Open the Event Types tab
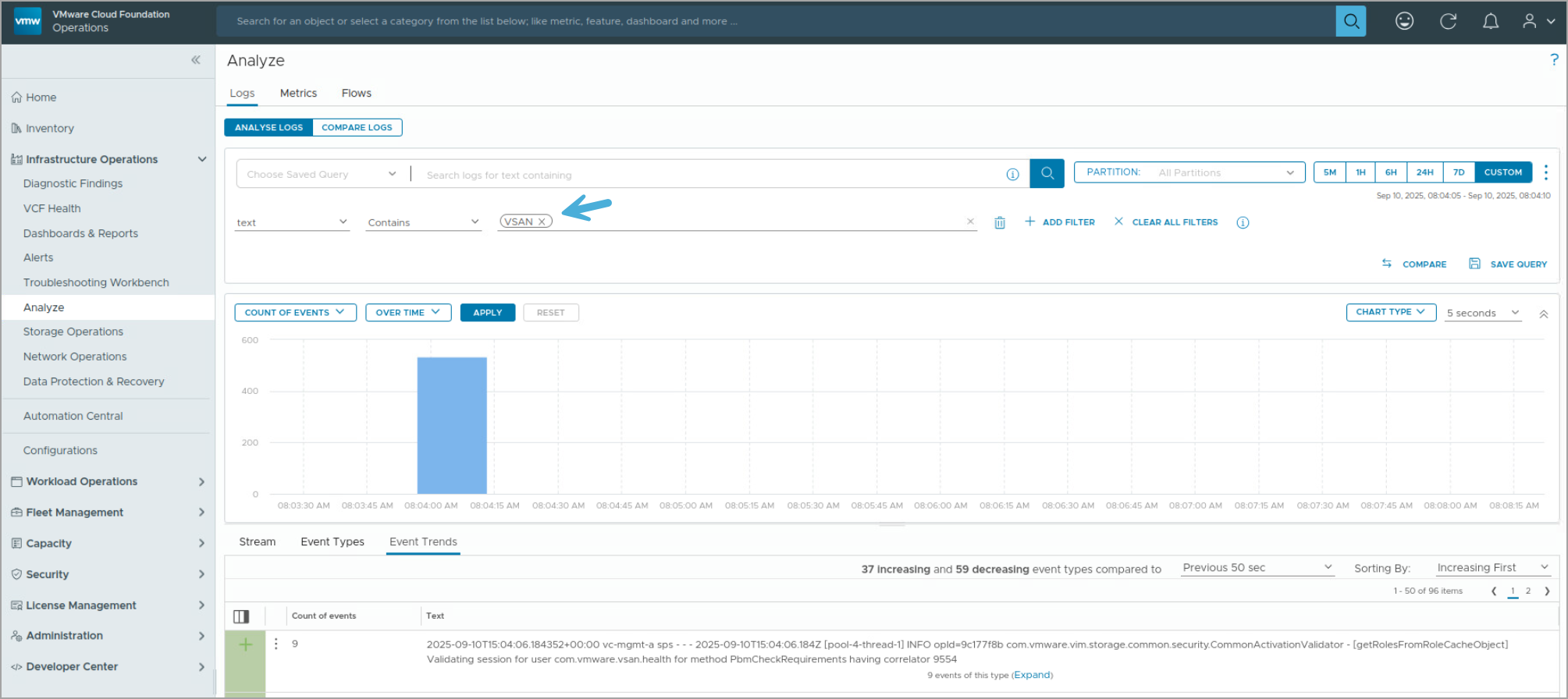Viewport: 1568px width, 699px height. [332, 541]
